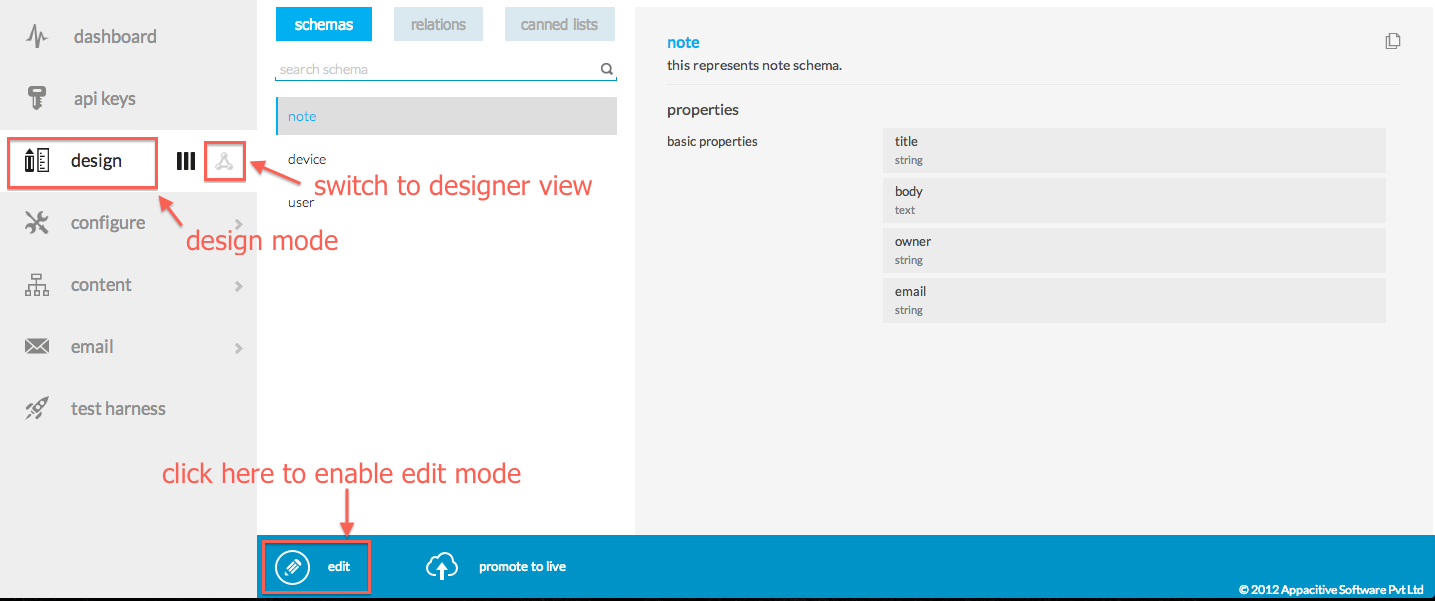The height and width of the screenshot is (601, 1435).
Task: Switch to designer view icon
Action: click(x=225, y=161)
